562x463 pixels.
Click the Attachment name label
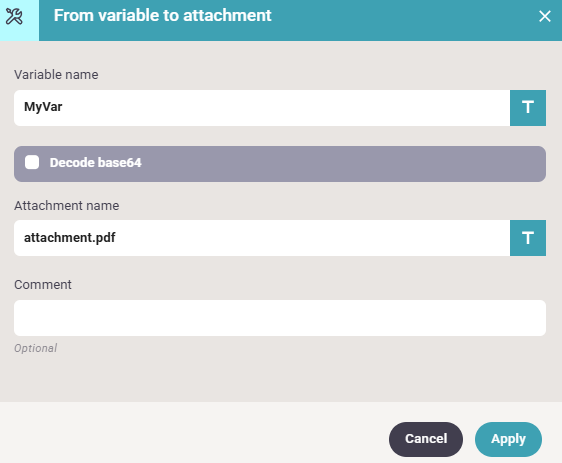click(66, 206)
